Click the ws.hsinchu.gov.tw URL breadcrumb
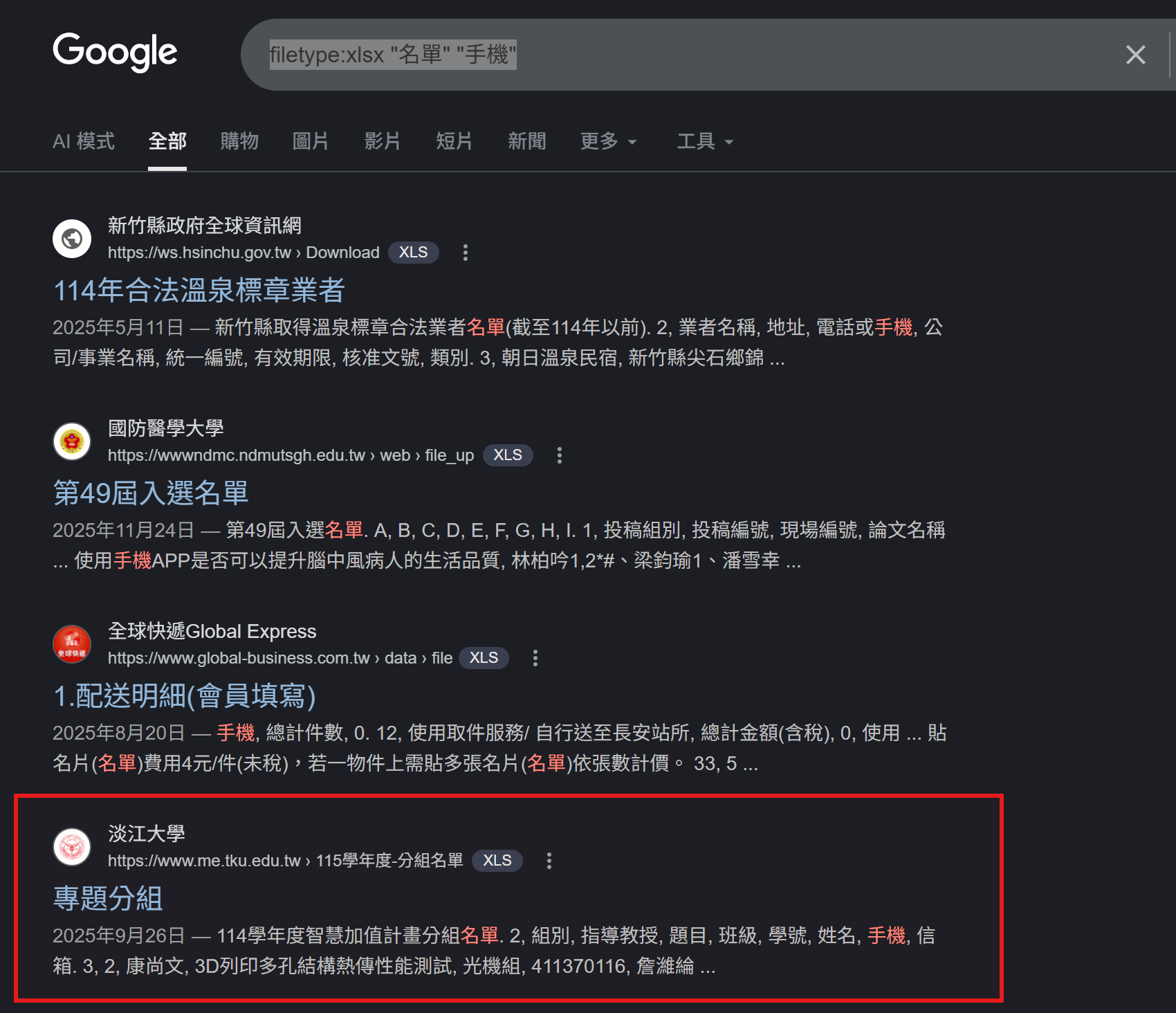 click(x=244, y=253)
